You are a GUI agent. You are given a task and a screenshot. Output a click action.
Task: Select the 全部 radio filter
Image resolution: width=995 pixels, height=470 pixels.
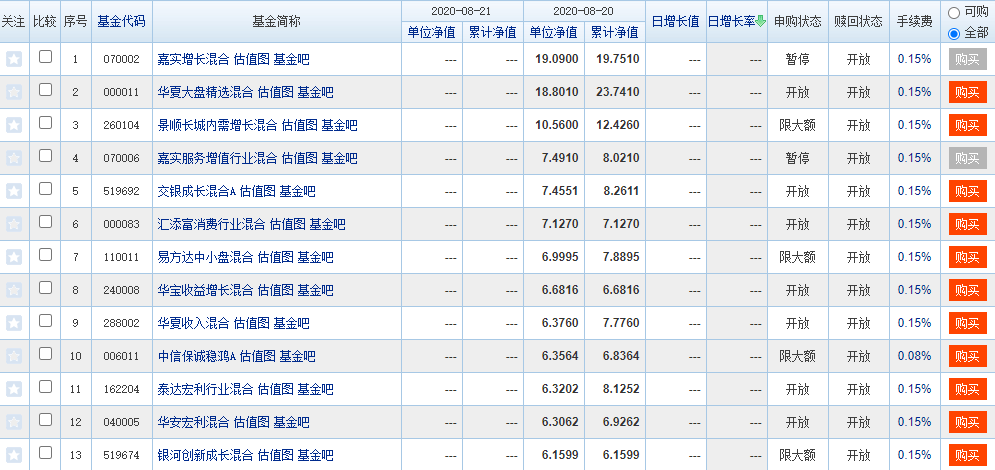pyautogui.click(x=954, y=34)
